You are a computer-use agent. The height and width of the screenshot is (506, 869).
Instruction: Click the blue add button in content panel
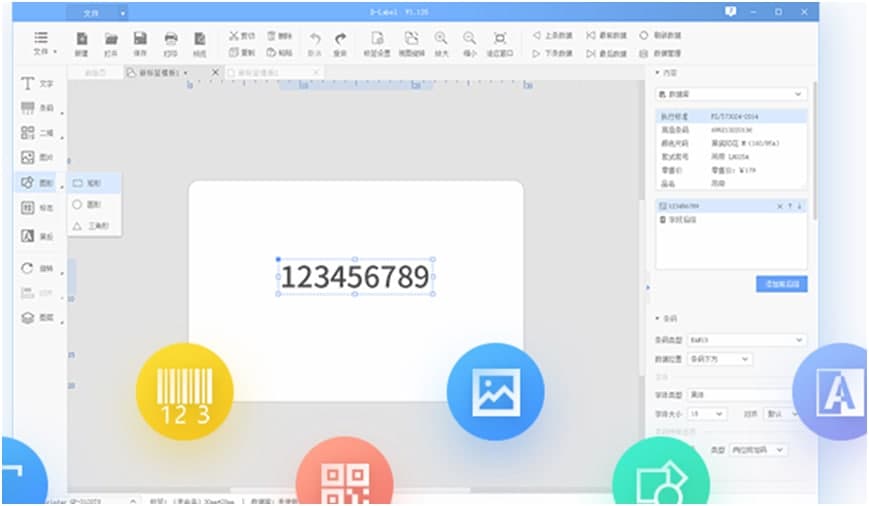[x=781, y=284]
